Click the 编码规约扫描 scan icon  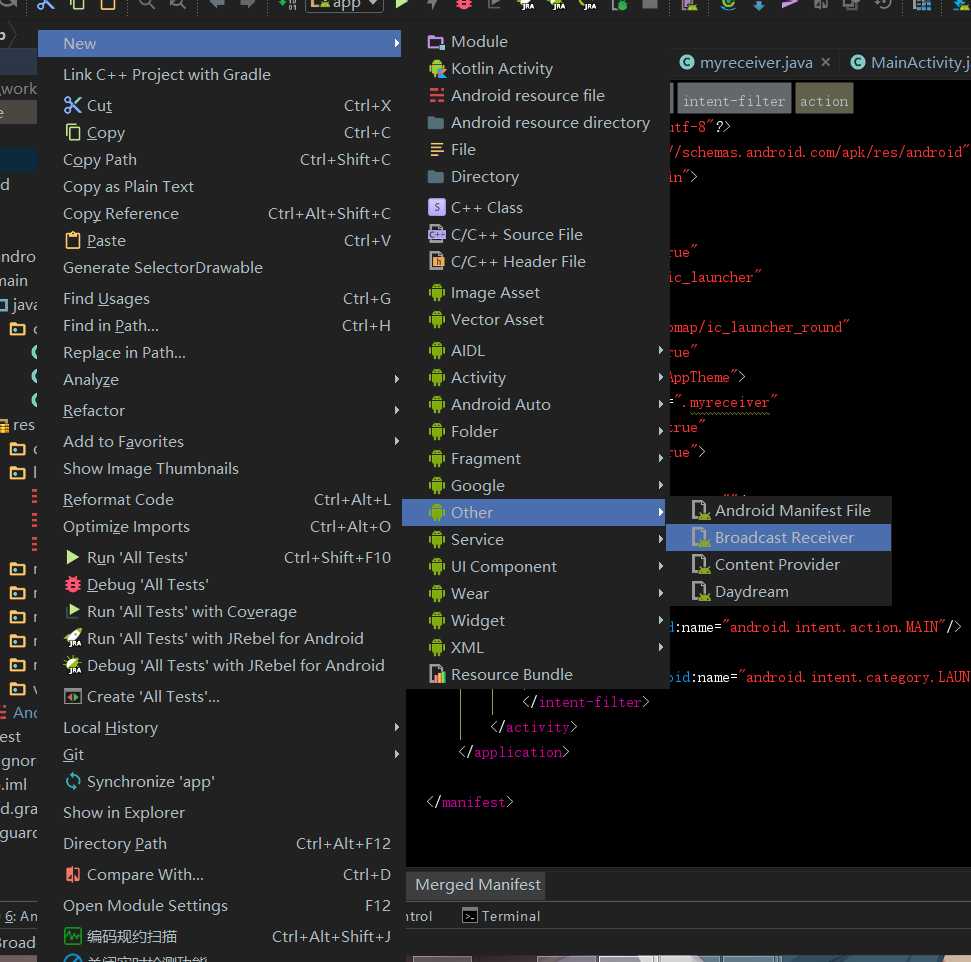[x=72, y=936]
